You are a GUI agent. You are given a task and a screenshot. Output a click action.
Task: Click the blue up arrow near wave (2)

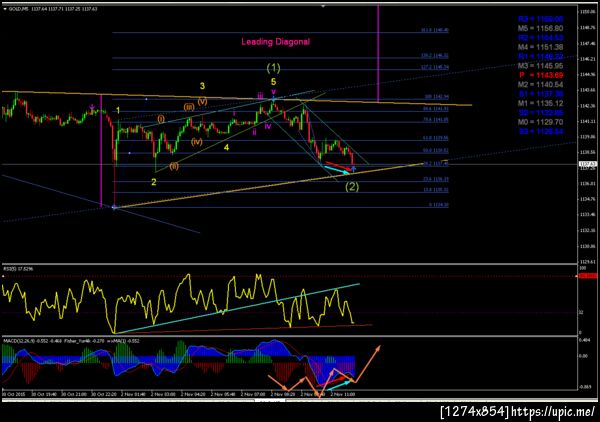click(354, 168)
